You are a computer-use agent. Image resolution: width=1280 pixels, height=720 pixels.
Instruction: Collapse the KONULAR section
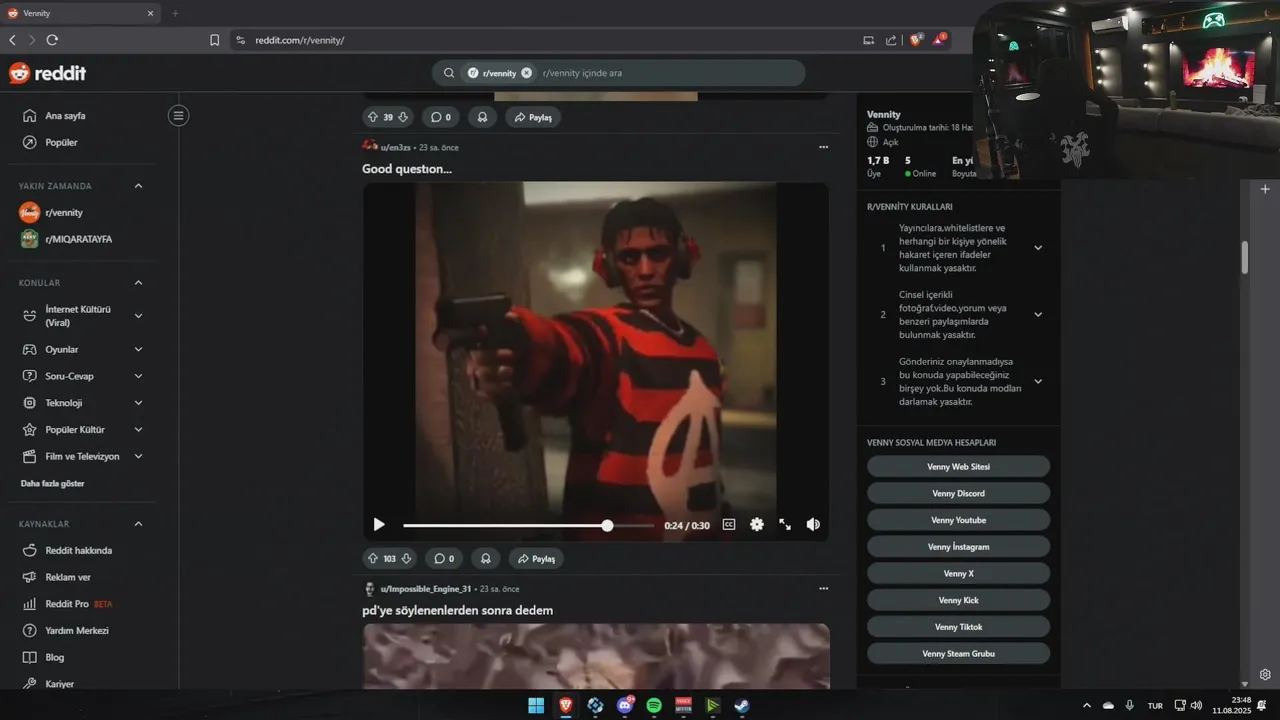(x=138, y=283)
